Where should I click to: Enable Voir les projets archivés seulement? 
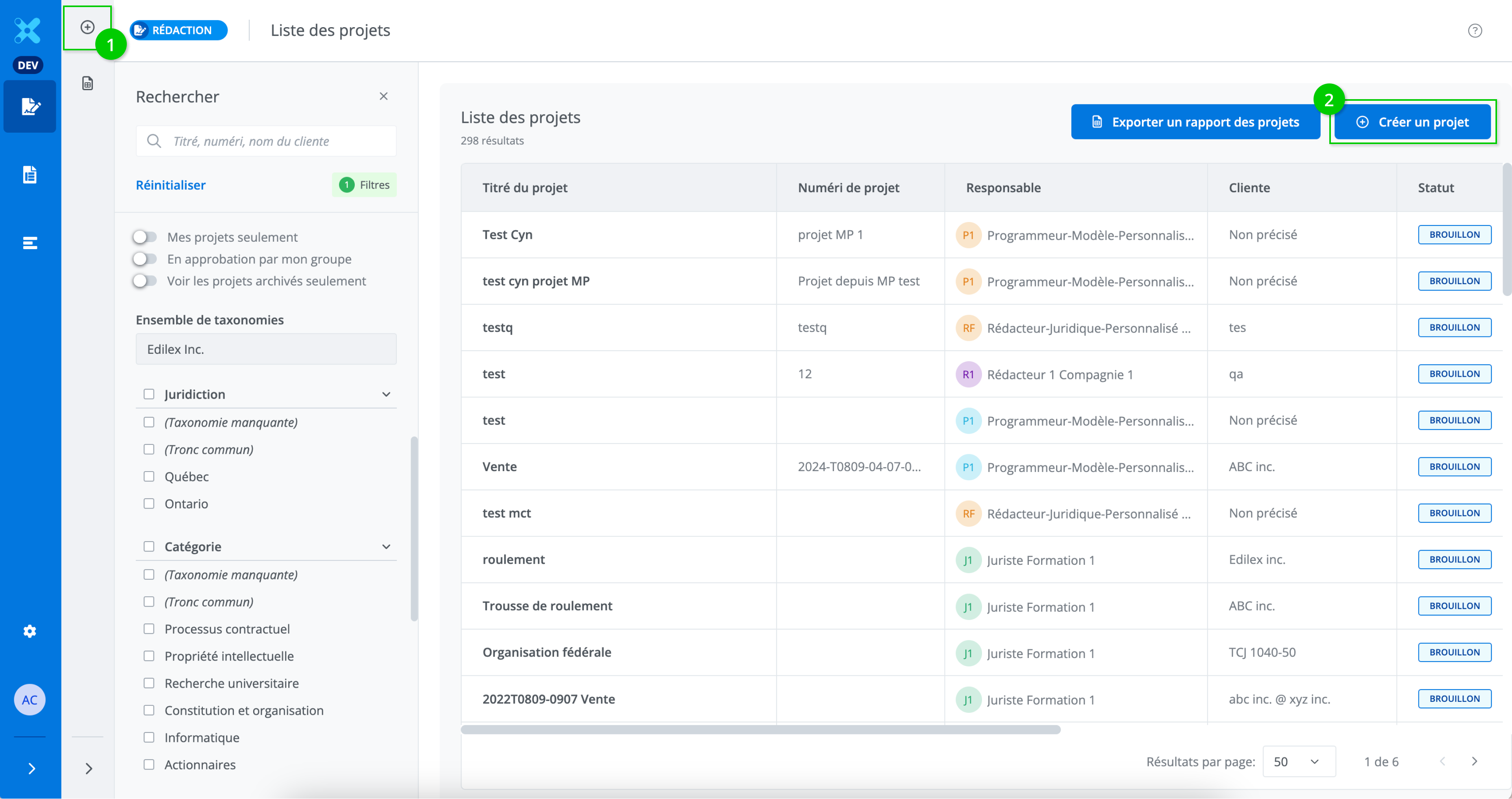[145, 281]
